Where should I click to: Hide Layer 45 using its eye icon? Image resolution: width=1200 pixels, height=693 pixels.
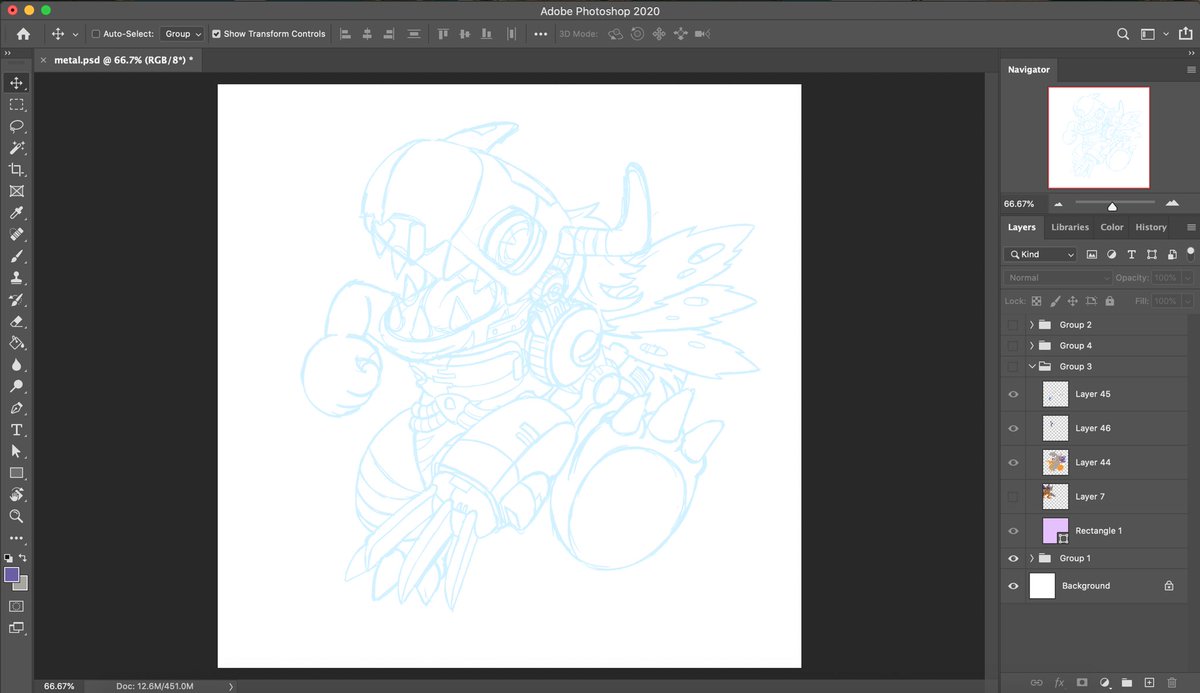pos(1013,394)
